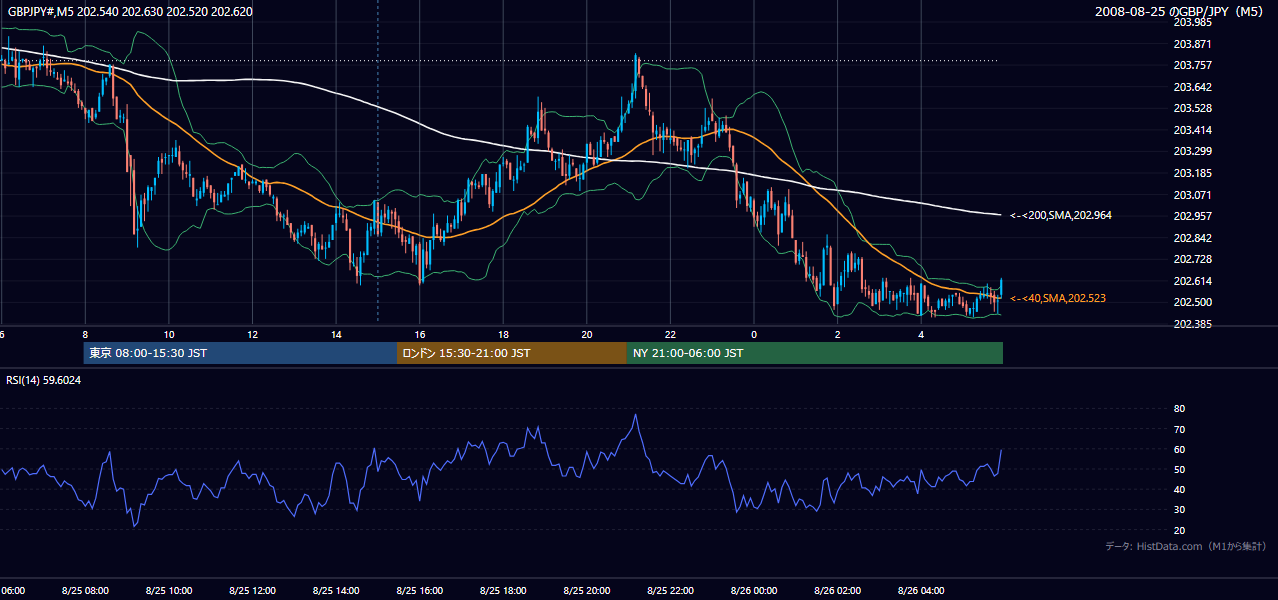Click RSI axis level 80
Image resolution: width=1278 pixels, height=600 pixels.
(1179, 409)
